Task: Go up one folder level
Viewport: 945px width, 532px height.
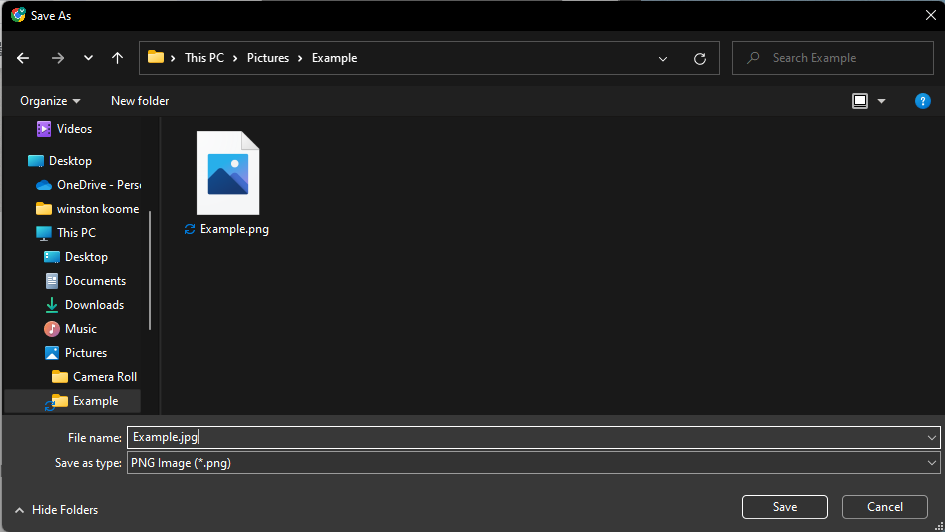Action: point(118,58)
